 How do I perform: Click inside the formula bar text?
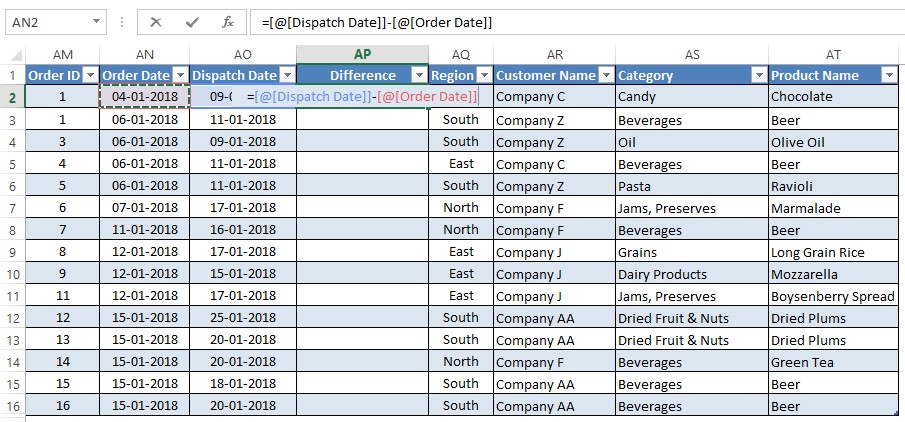pos(377,23)
